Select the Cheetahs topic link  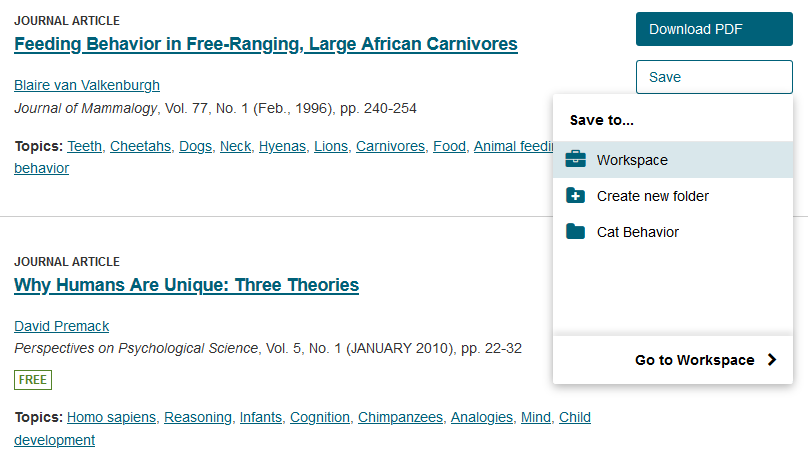point(140,146)
